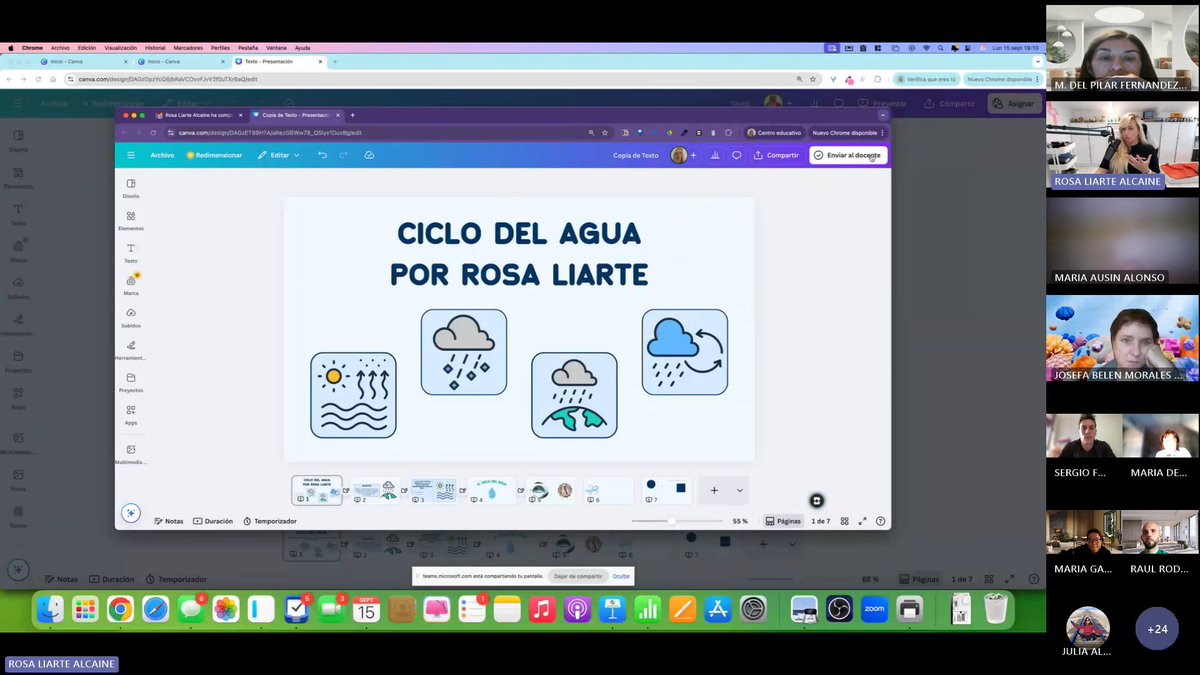Click the Ocultar link in sharing bar
Viewport: 1200px width, 675px height.
621,576
